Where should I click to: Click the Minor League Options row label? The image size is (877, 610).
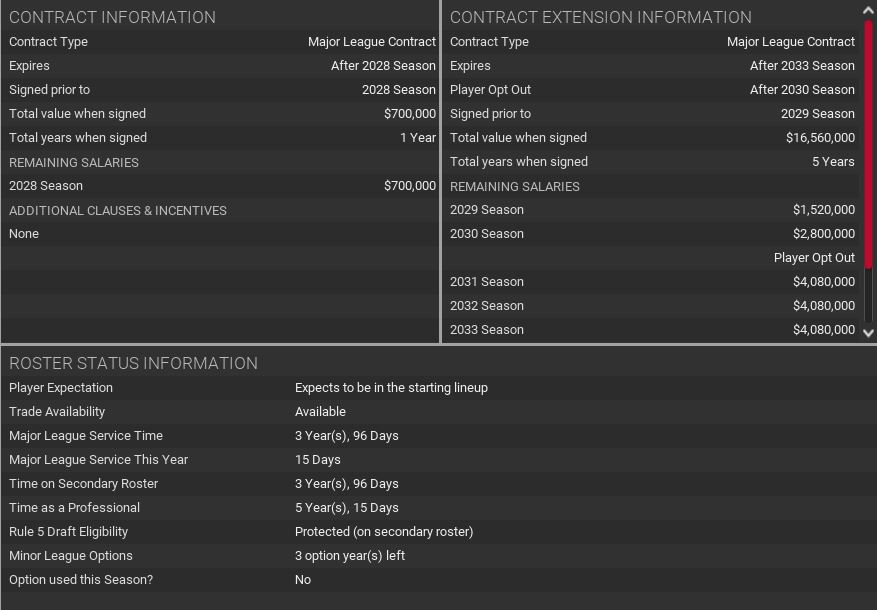(71, 556)
